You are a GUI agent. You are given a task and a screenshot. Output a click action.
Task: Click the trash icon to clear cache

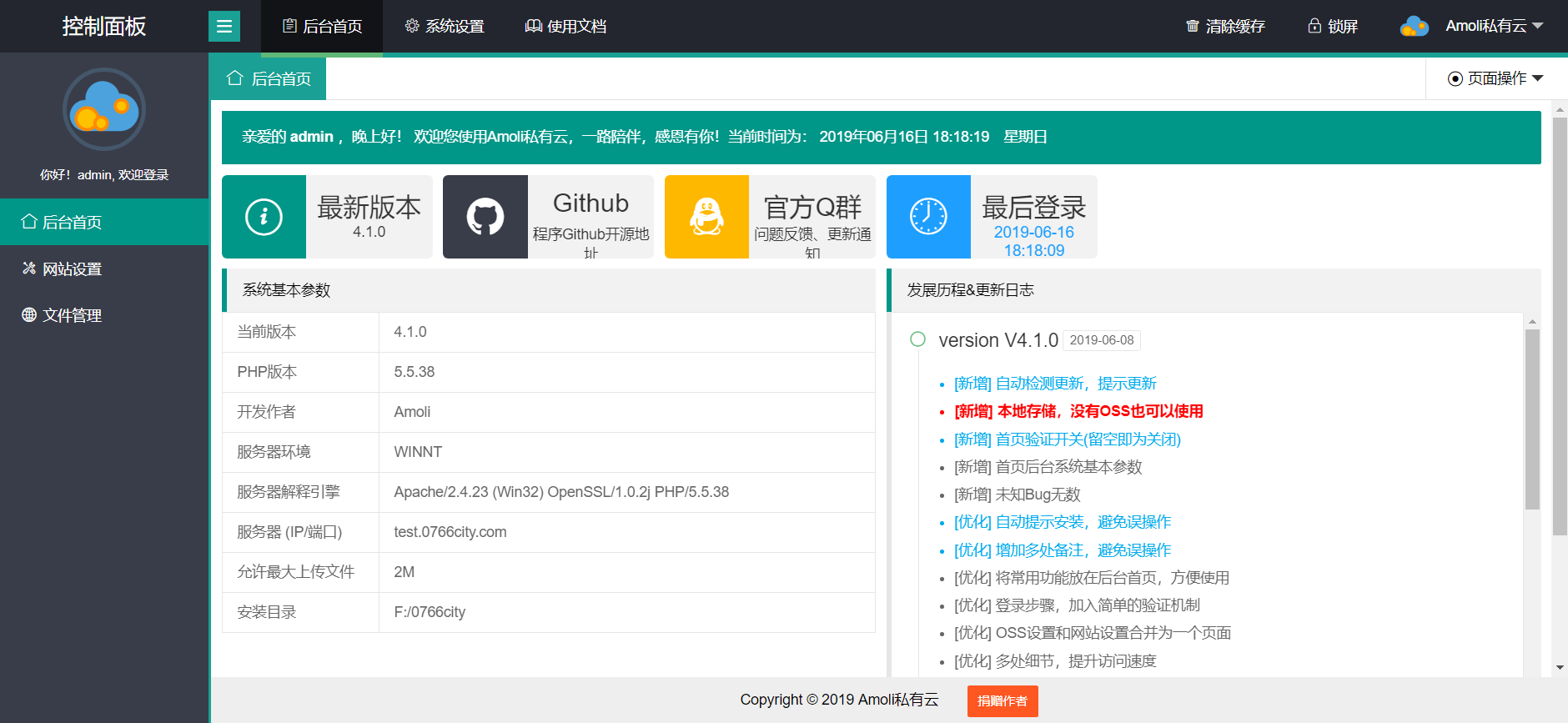[1193, 27]
